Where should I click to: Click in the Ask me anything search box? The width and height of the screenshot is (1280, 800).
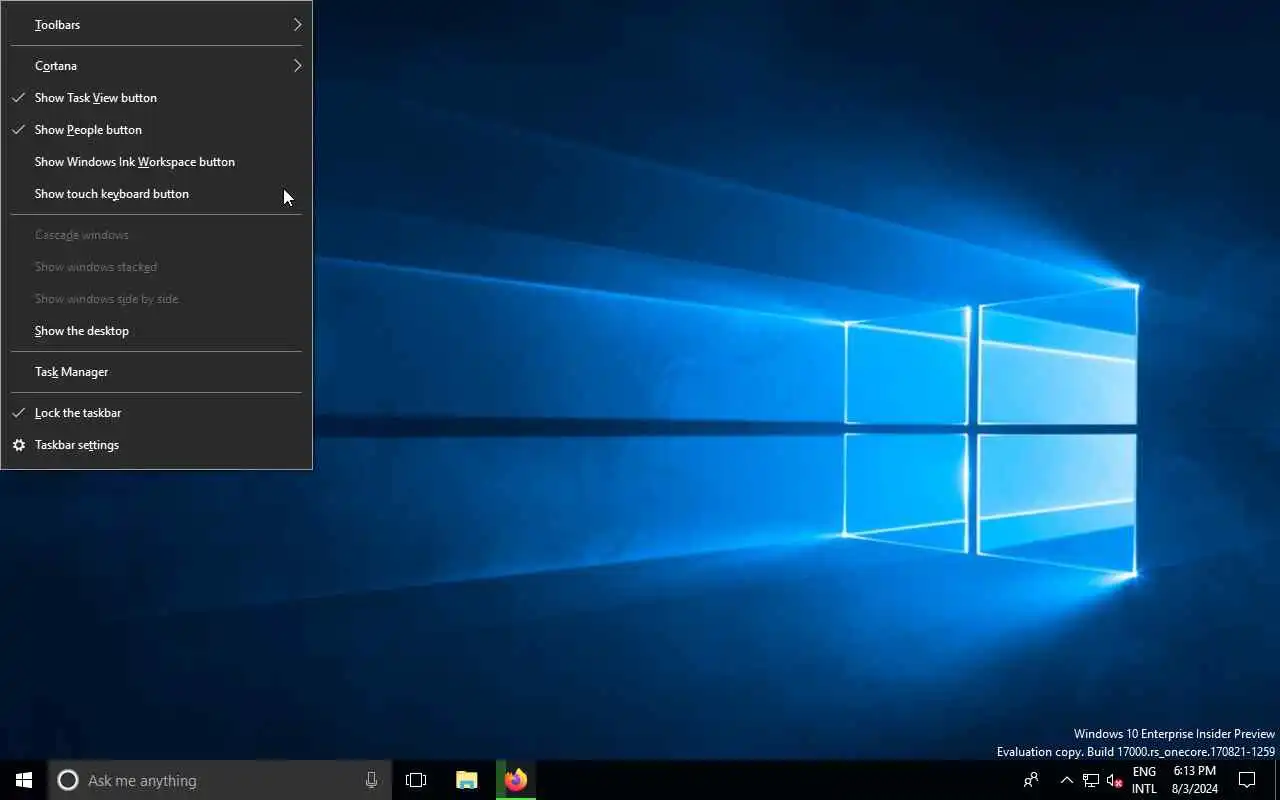(220, 780)
